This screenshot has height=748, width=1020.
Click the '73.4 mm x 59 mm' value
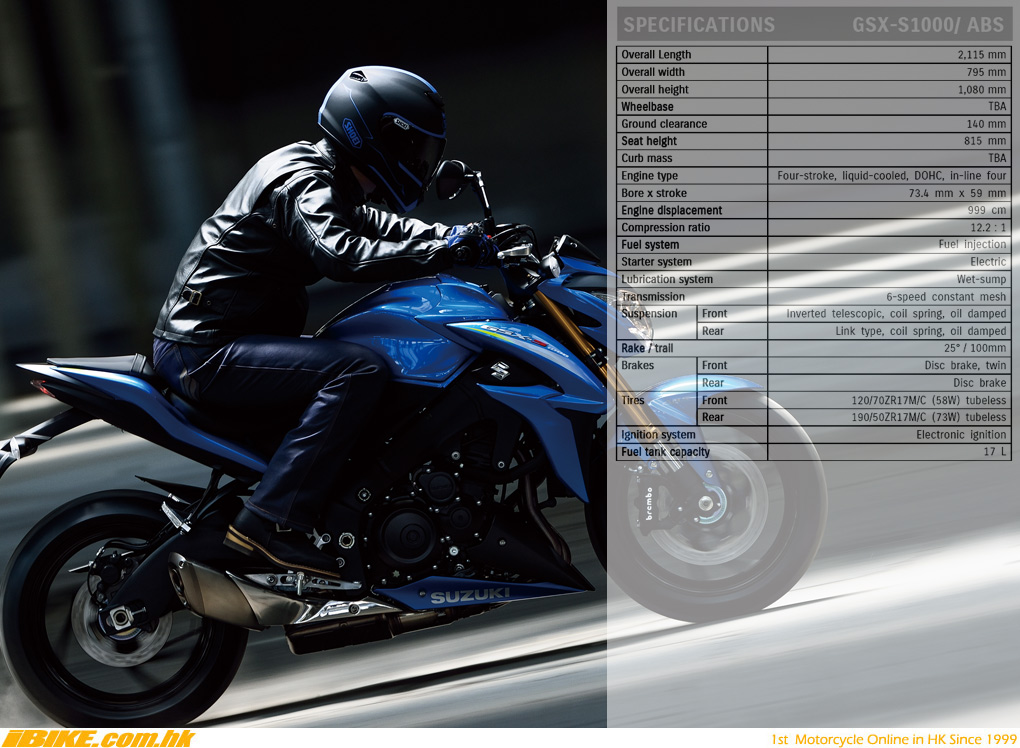pyautogui.click(x=958, y=193)
